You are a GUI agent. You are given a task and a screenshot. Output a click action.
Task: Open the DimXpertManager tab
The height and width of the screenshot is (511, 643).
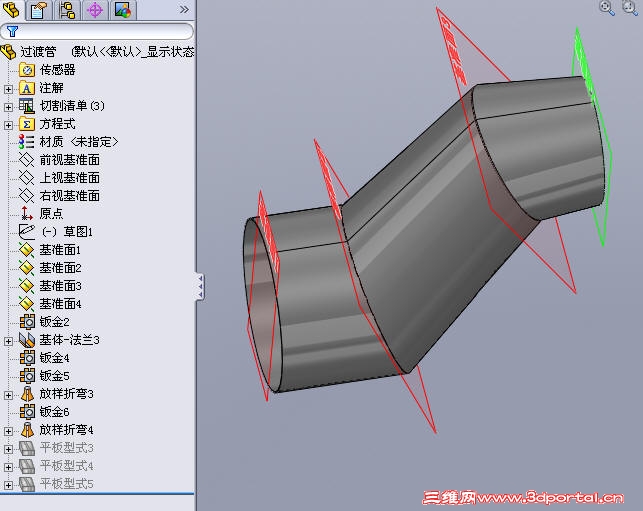pyautogui.click(x=95, y=10)
